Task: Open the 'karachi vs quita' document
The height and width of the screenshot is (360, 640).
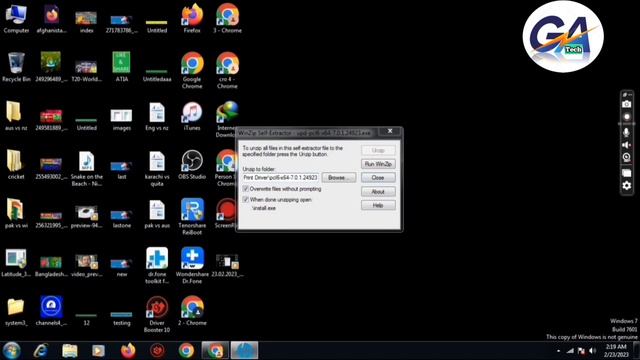Action: [x=157, y=168]
